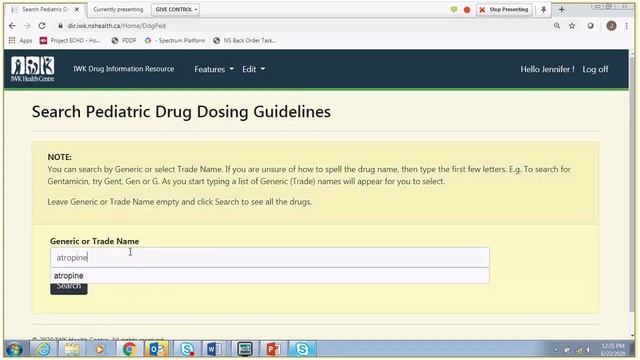The image size is (640, 360).
Task: Click the Hello Jennifer ! link
Action: 547,69
